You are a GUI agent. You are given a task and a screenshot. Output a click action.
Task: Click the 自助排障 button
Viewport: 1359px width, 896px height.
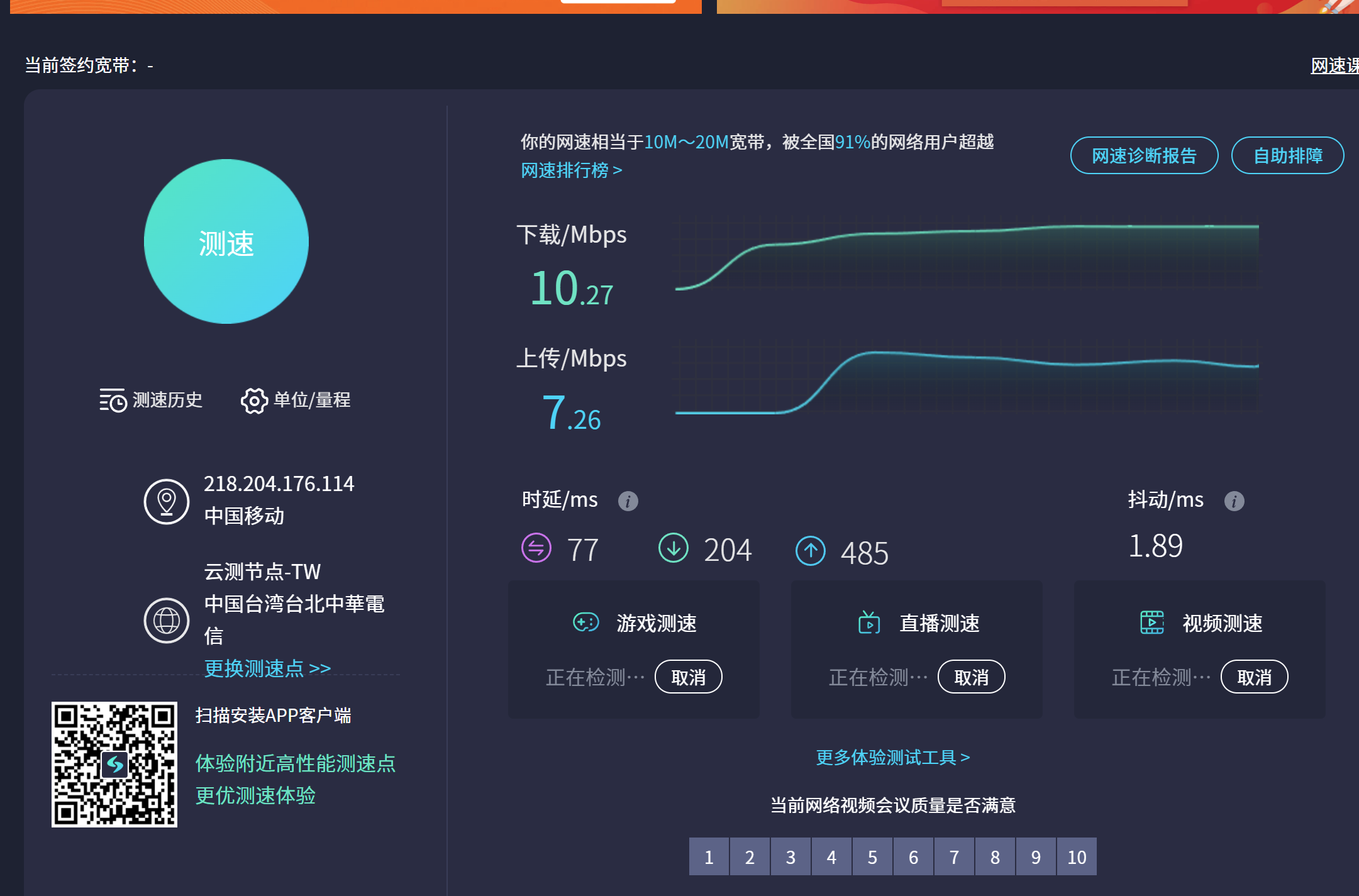1287,155
